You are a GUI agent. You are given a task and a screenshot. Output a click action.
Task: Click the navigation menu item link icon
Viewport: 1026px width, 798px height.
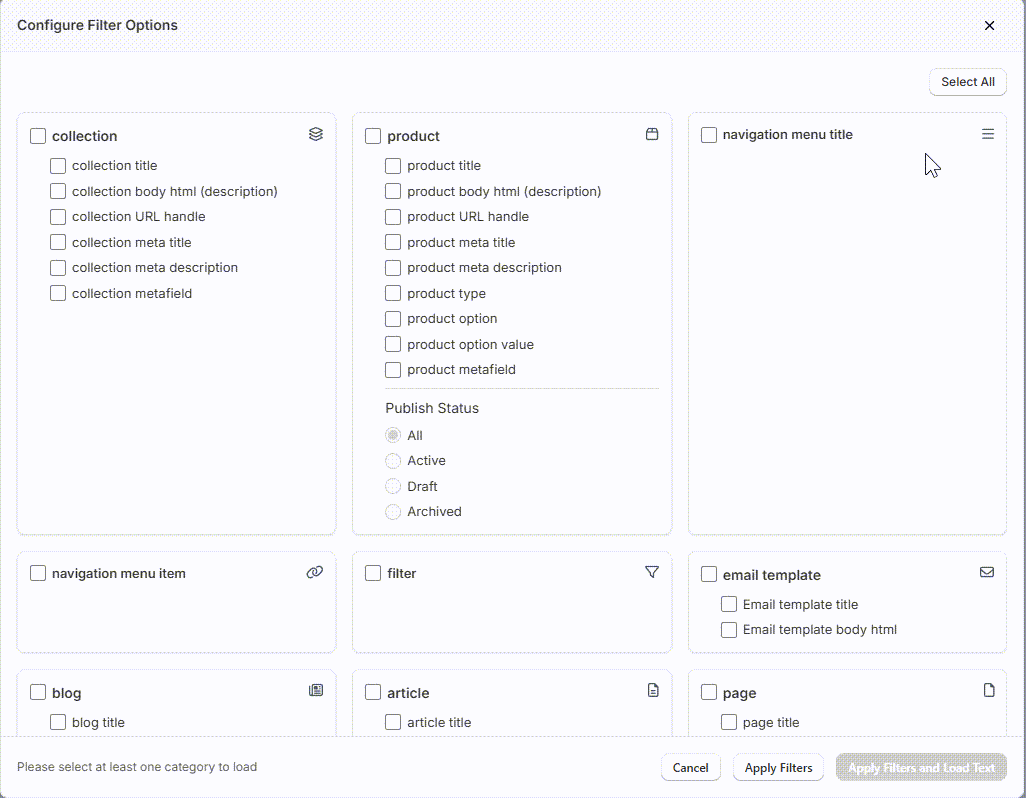click(315, 572)
